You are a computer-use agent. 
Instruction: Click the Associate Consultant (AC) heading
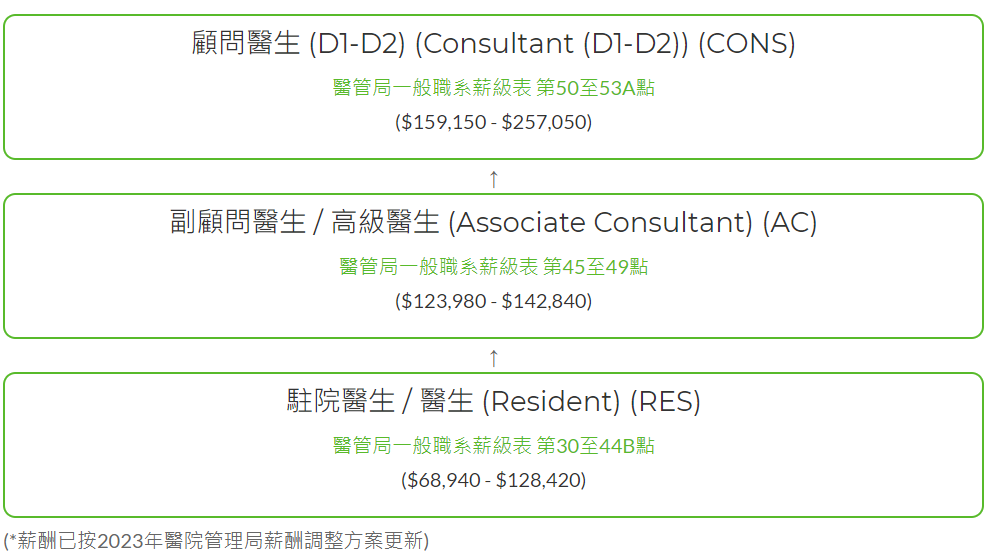(494, 222)
